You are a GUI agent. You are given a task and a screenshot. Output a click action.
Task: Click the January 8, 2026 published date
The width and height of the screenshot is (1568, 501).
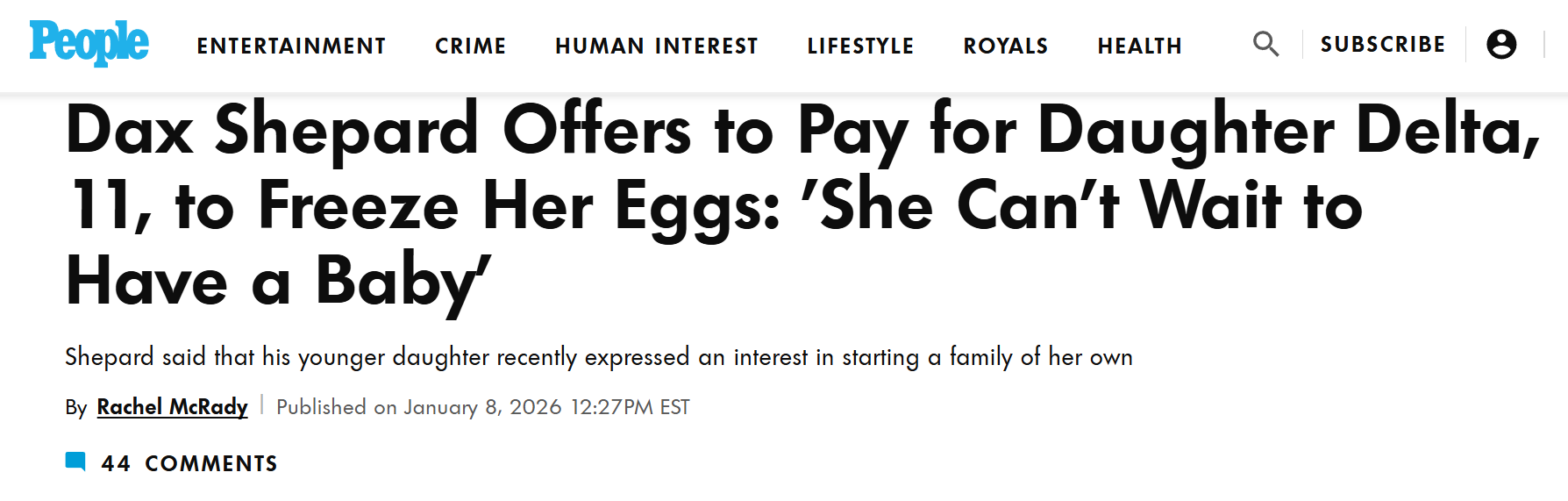482,407
